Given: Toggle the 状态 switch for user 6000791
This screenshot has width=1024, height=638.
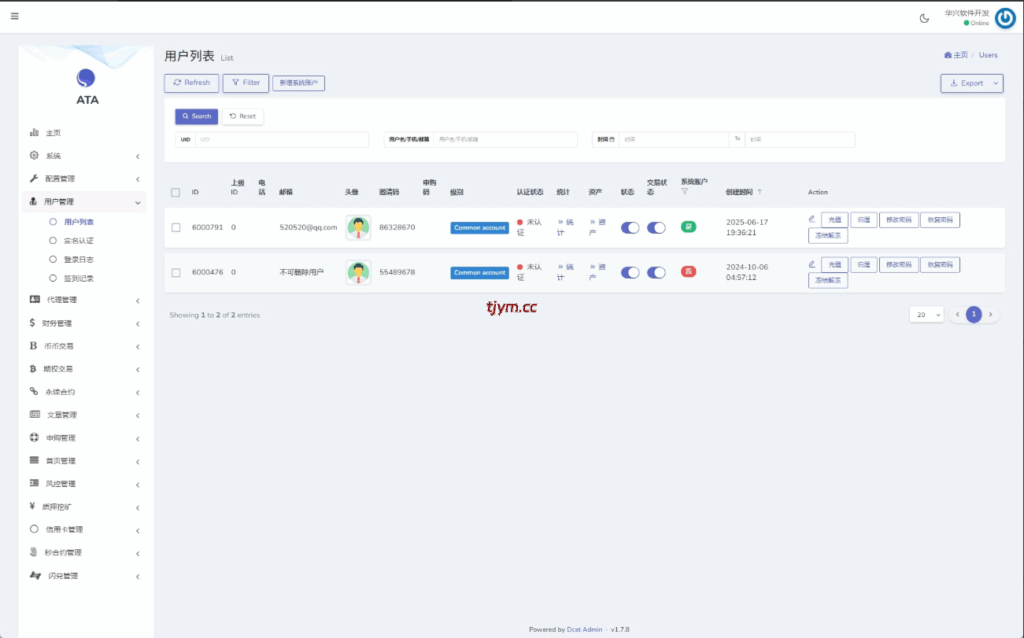Looking at the screenshot, I should pos(630,228).
